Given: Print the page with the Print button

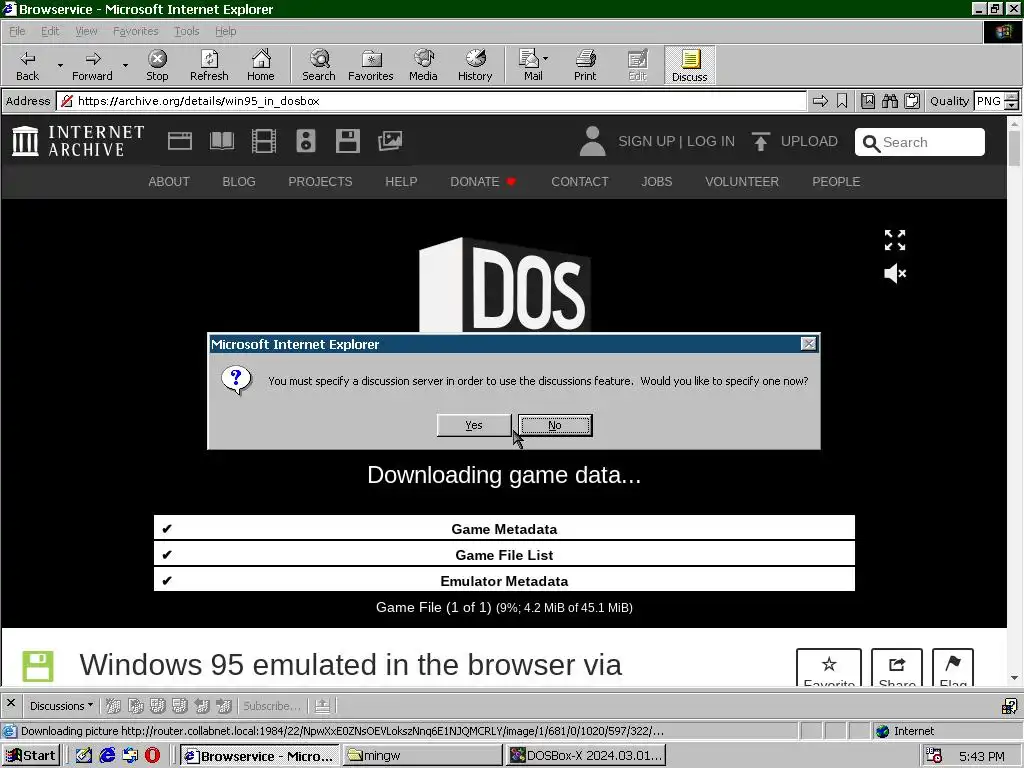Looking at the screenshot, I should (x=585, y=66).
